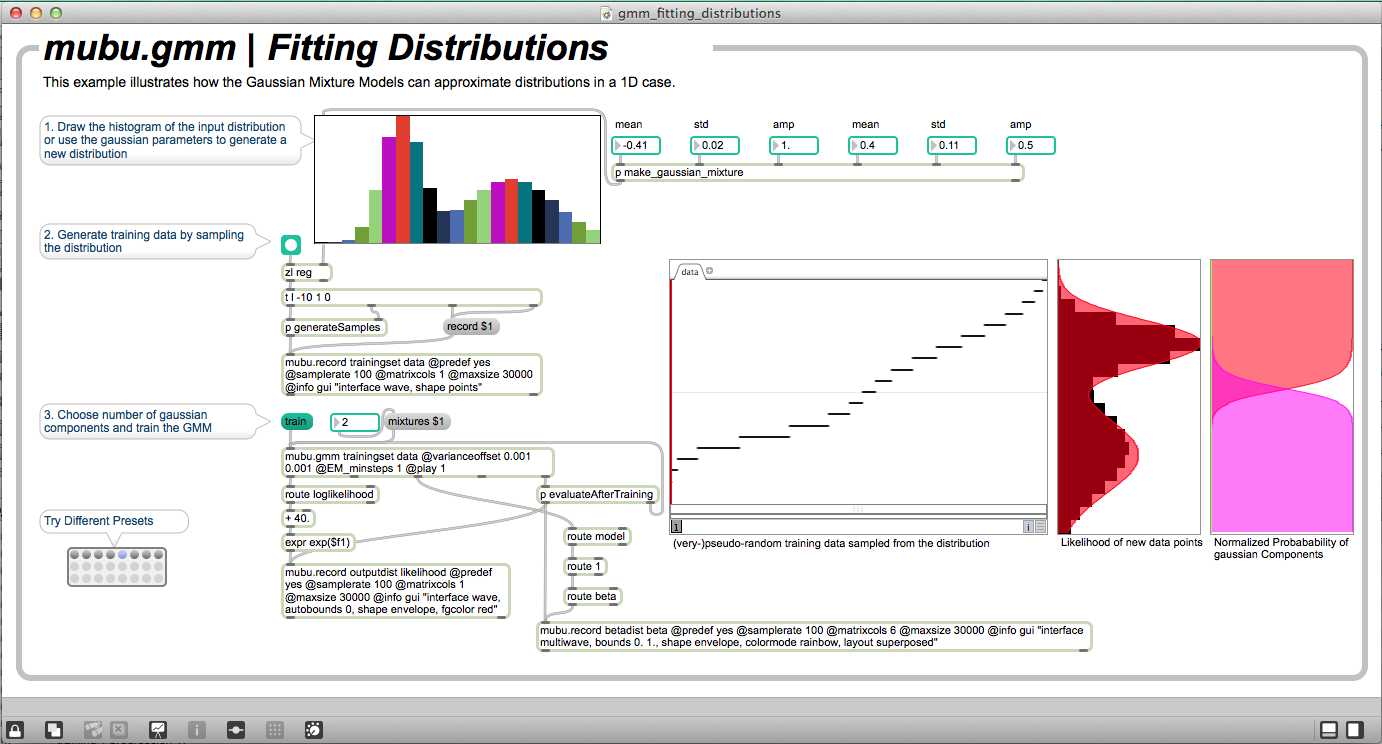Click the patch cord signal probe icon
The height and width of the screenshot is (744, 1382).
(x=236, y=730)
